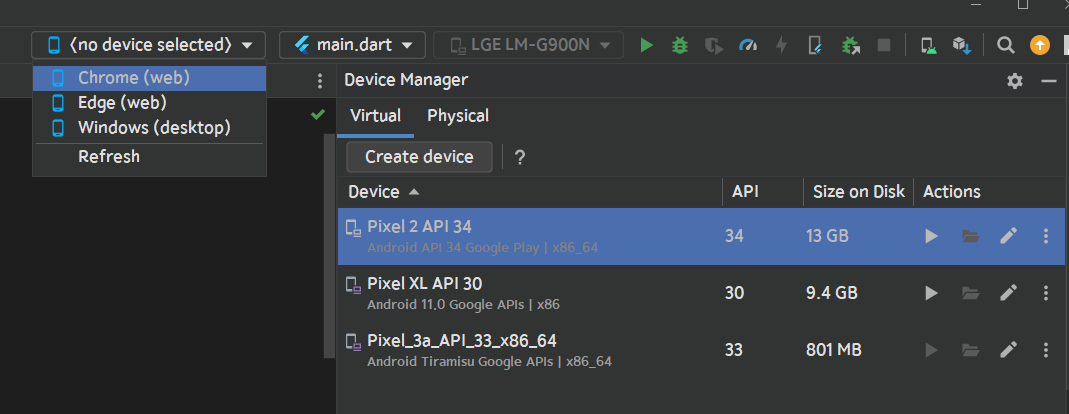The image size is (1069, 414).
Task: Click the help question mark icon
Action: [520, 158]
